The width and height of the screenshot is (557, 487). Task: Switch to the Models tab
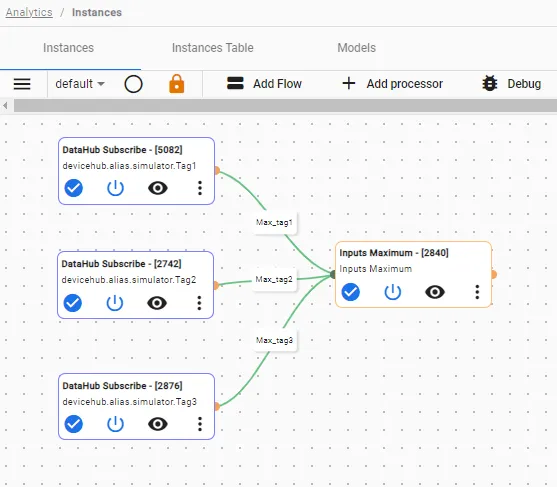(357, 48)
